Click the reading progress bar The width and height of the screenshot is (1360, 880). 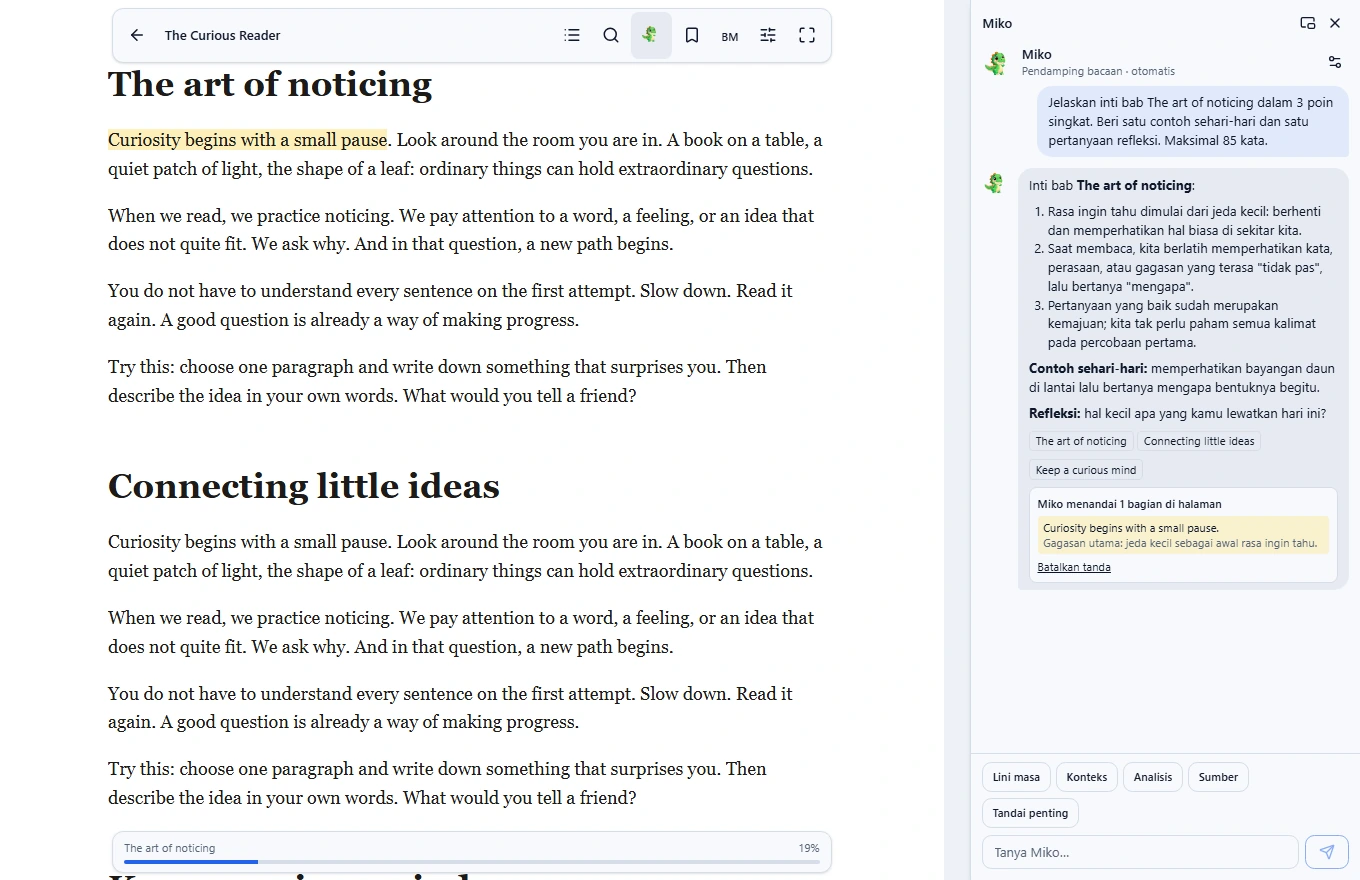472,861
